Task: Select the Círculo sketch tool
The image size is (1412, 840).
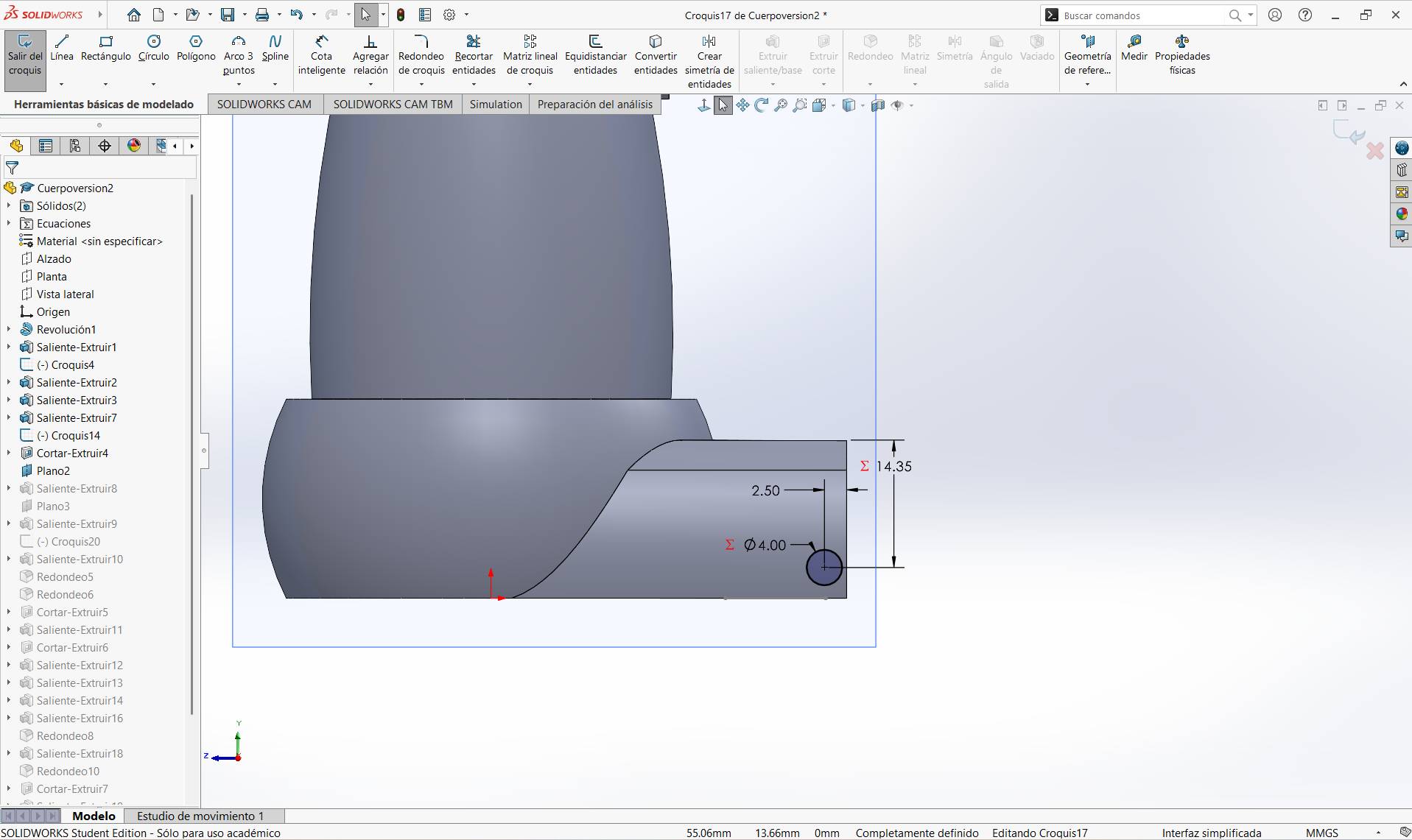Action: click(x=153, y=48)
